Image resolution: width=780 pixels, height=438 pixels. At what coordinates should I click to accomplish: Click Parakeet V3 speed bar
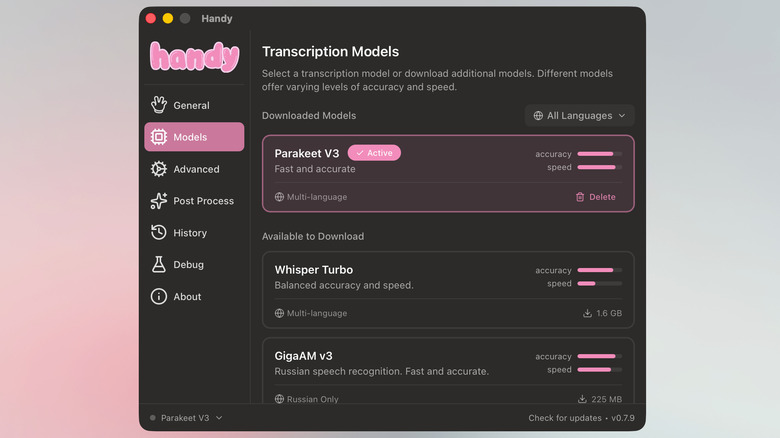point(599,167)
